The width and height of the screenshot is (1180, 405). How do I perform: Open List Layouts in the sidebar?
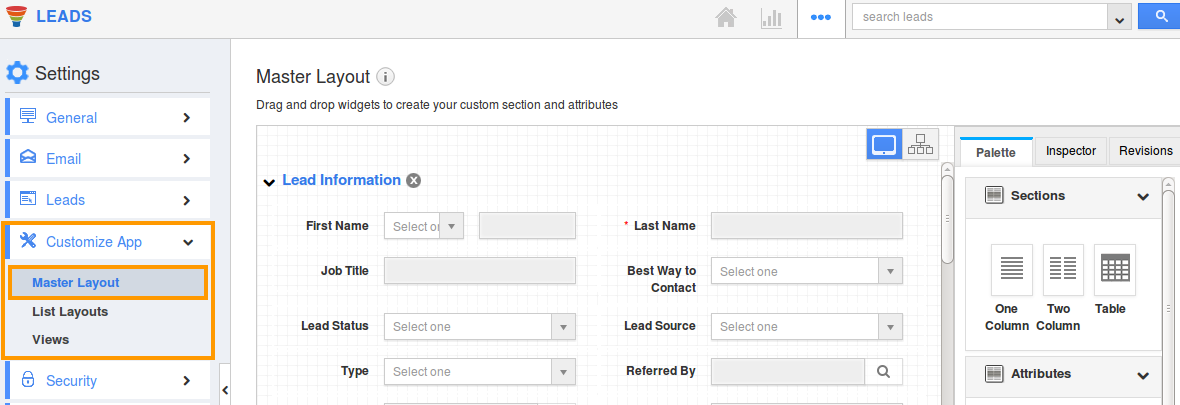(70, 312)
